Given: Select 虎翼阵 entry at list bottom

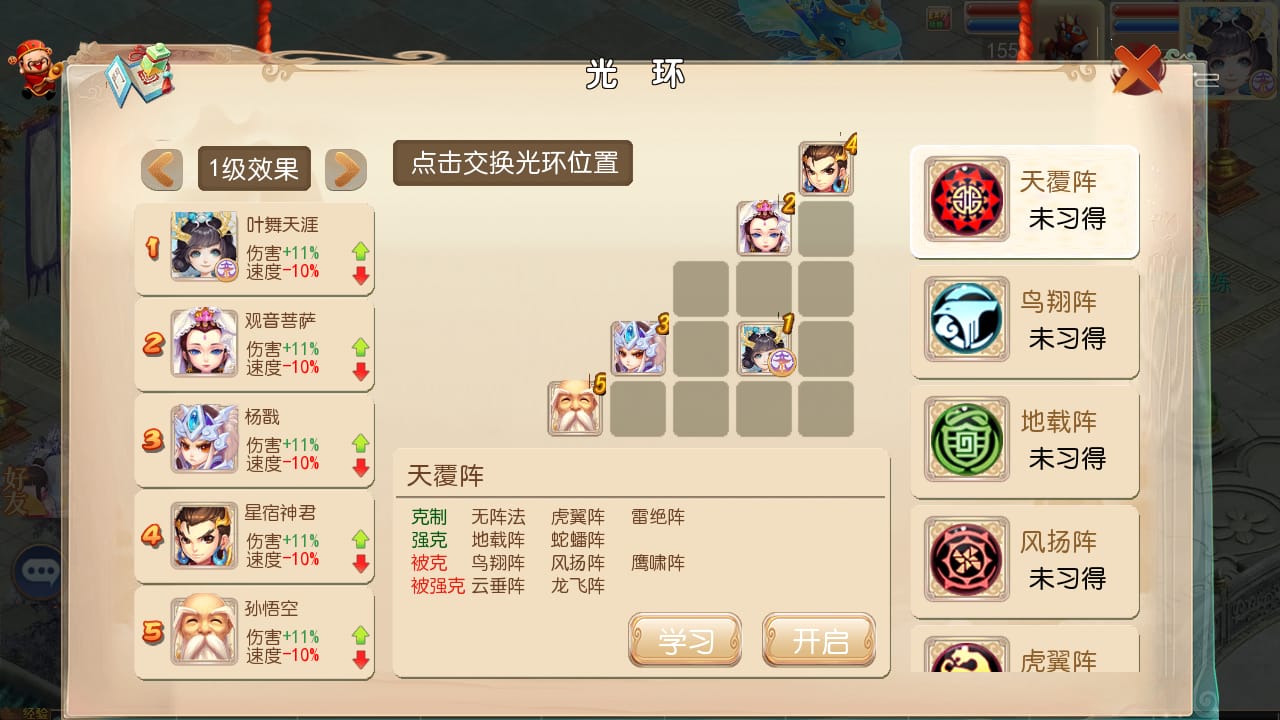Looking at the screenshot, I should (x=1024, y=651).
